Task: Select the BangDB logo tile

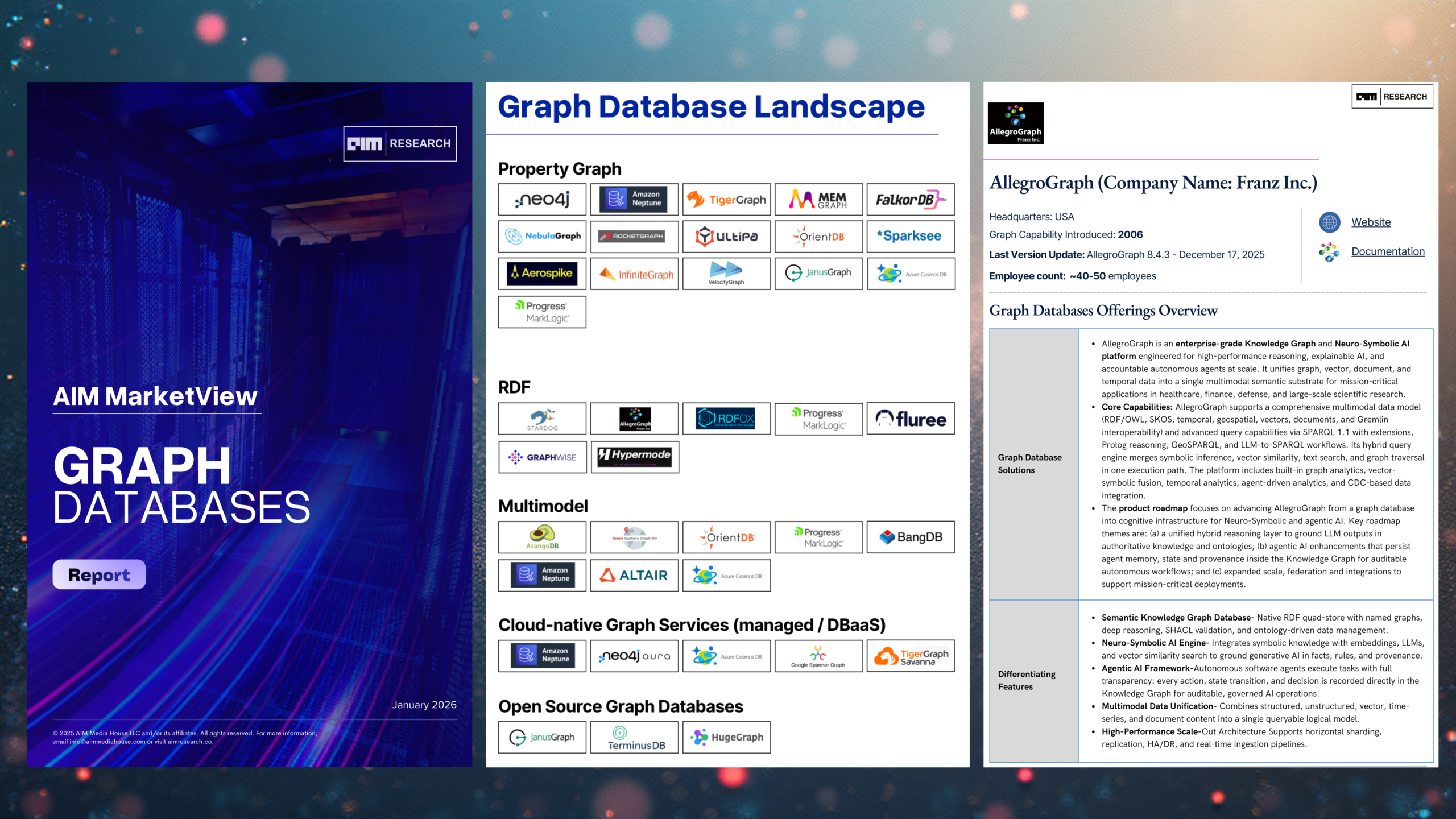Action: point(911,537)
